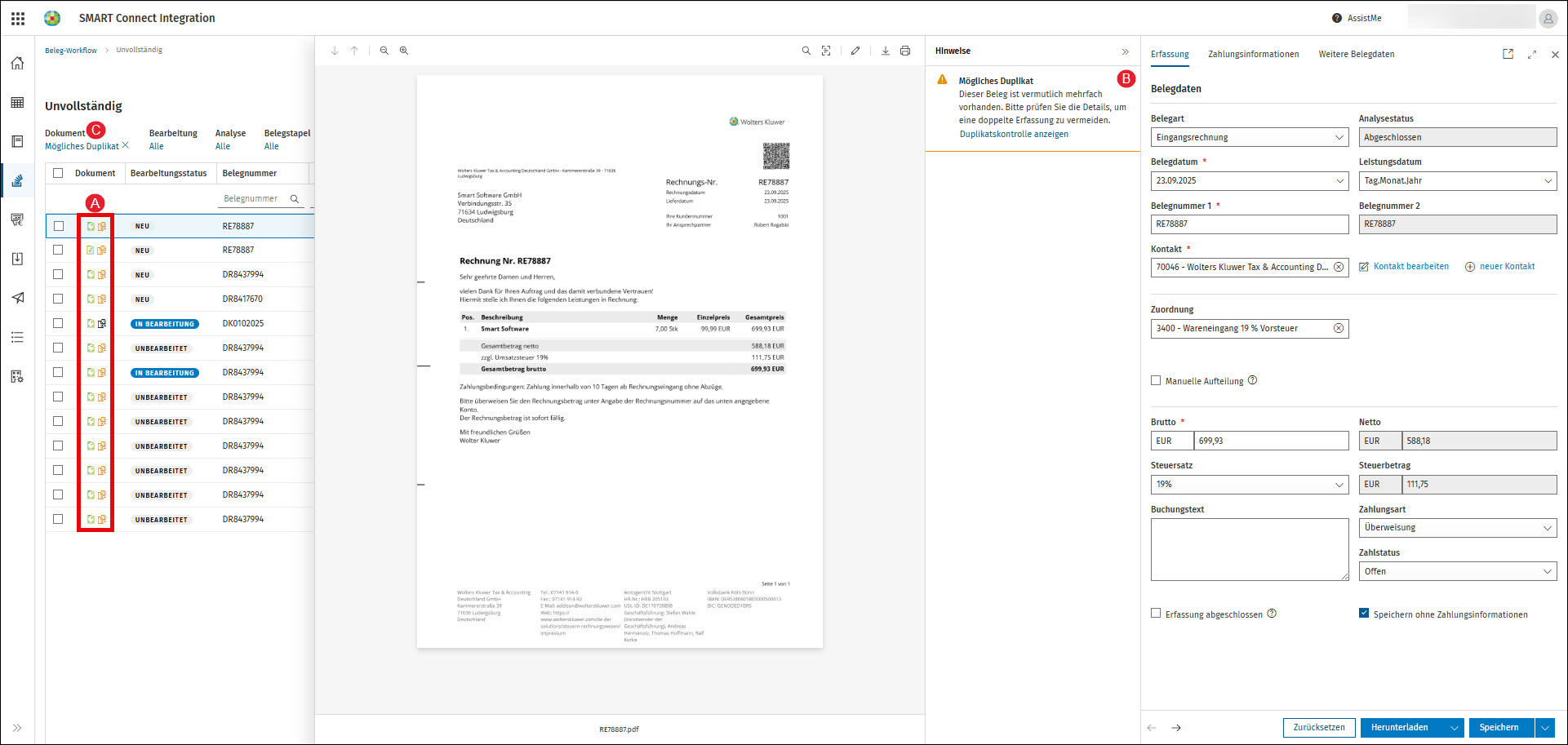Enable Manuelle Aufteilung checkbox

tap(1156, 380)
